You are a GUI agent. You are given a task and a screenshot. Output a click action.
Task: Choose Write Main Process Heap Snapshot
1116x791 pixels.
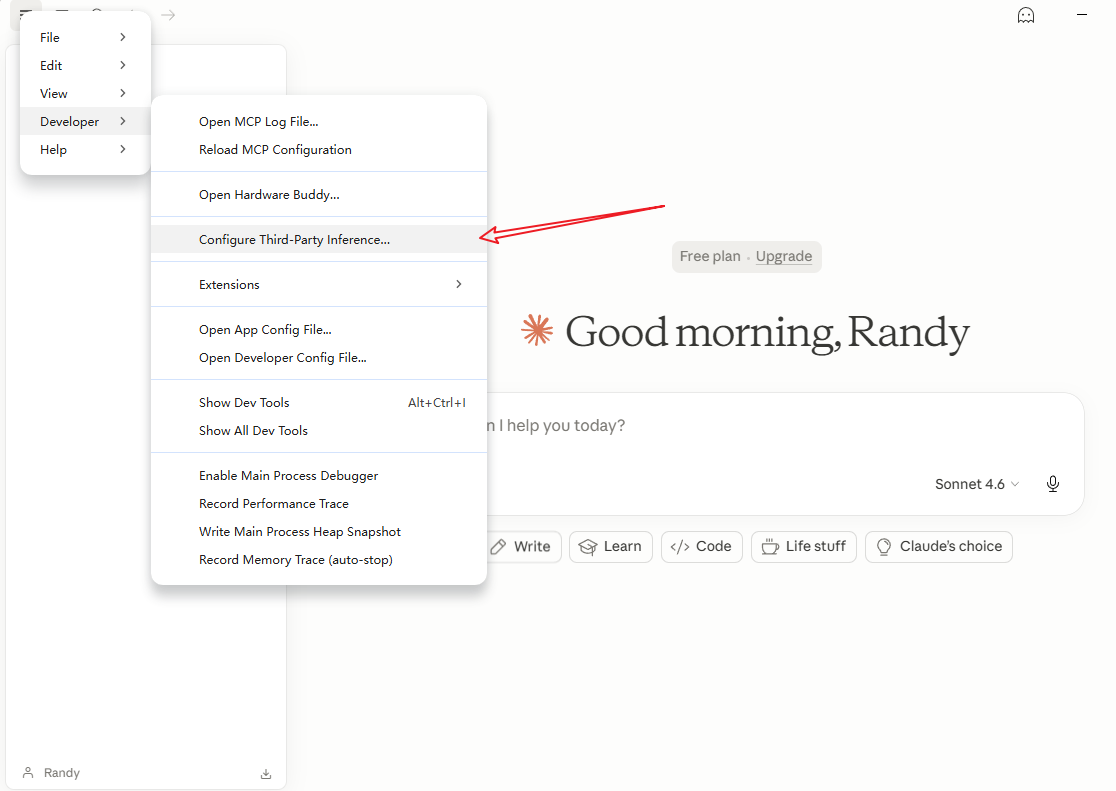coord(319,532)
